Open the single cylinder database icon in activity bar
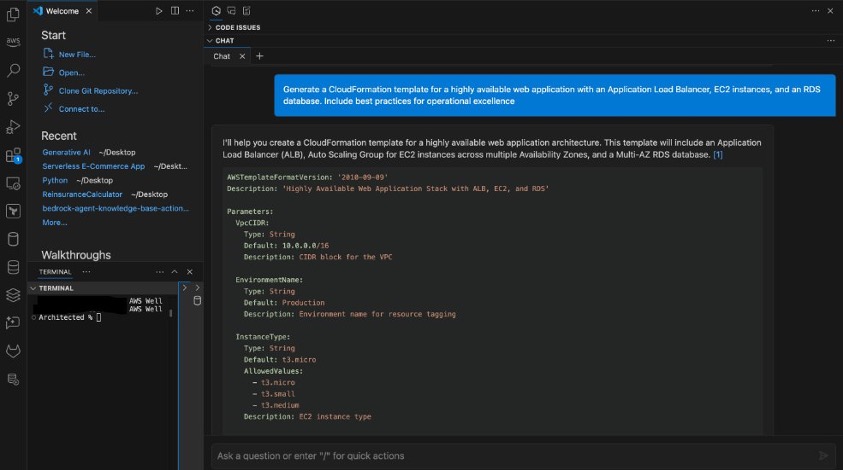Screen dimensions: 844x470 coord(13,239)
